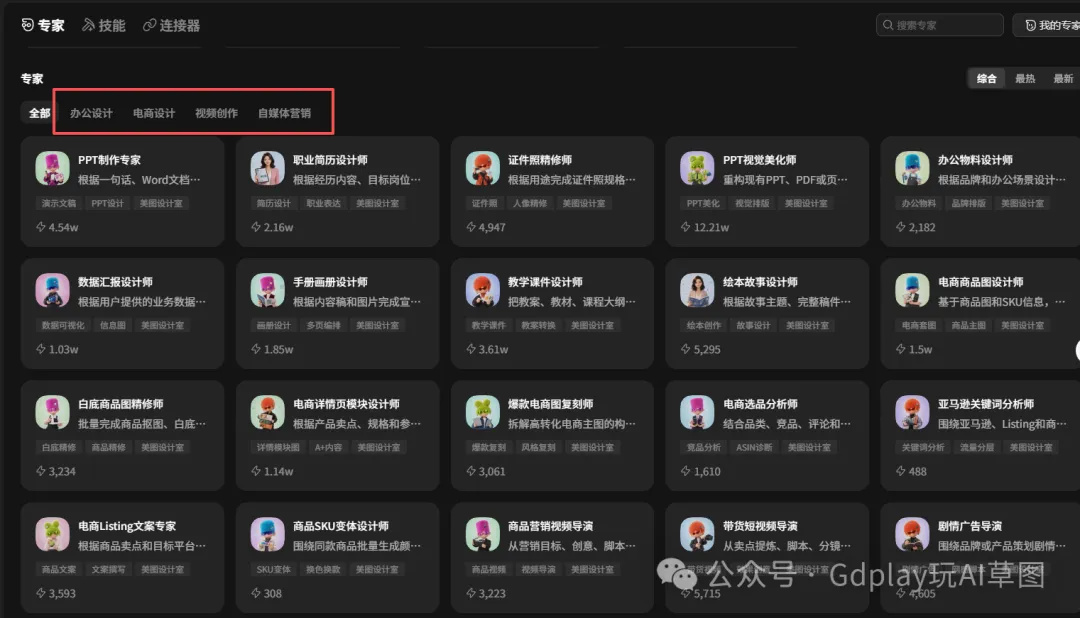Sort experts by 最热

point(1025,79)
